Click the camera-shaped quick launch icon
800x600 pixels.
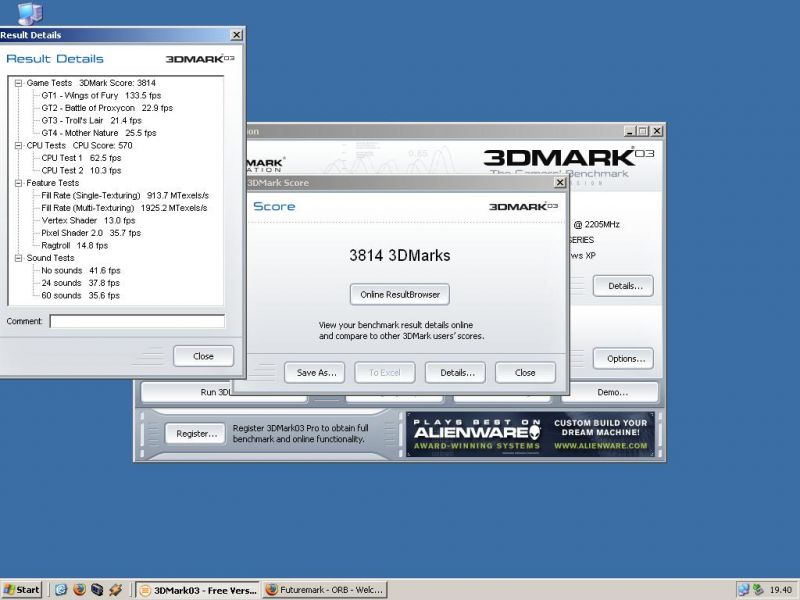click(x=97, y=590)
